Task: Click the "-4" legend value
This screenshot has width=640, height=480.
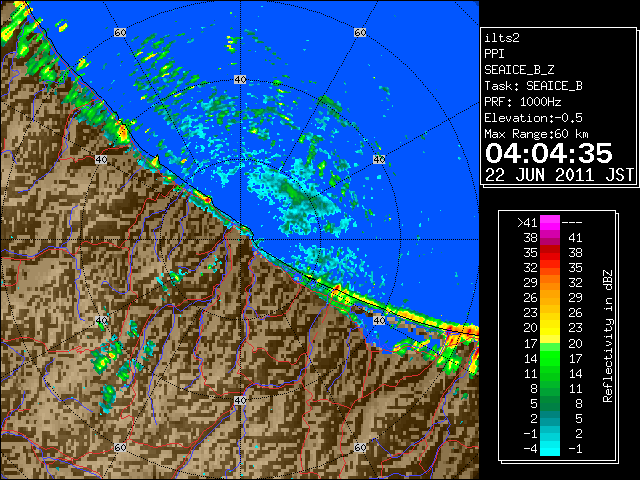Action: 530,449
